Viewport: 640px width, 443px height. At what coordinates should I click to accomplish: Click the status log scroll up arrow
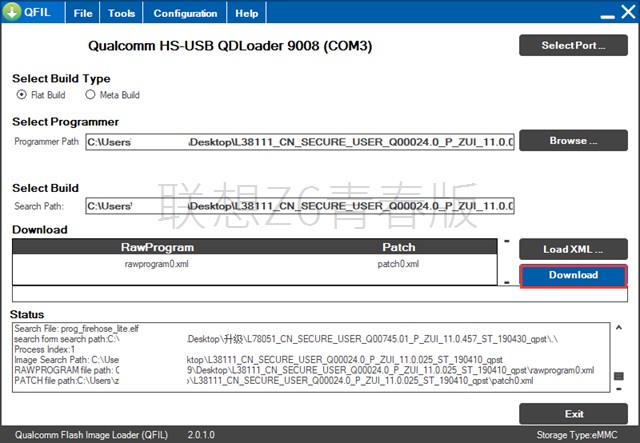[x=619, y=327]
